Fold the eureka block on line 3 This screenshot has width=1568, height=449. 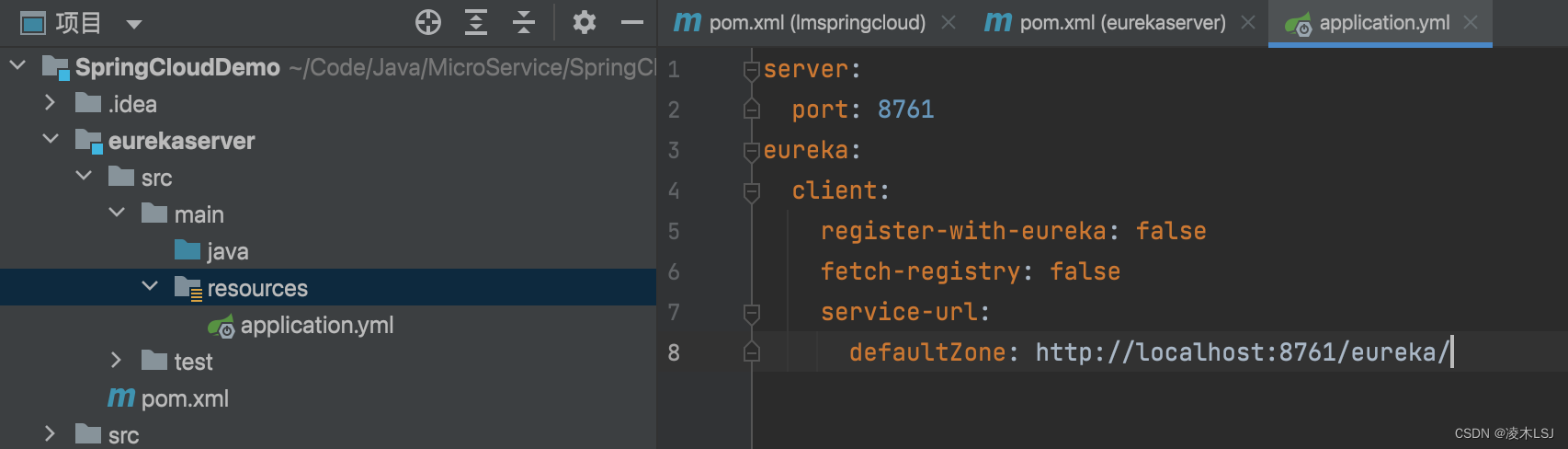point(752,150)
